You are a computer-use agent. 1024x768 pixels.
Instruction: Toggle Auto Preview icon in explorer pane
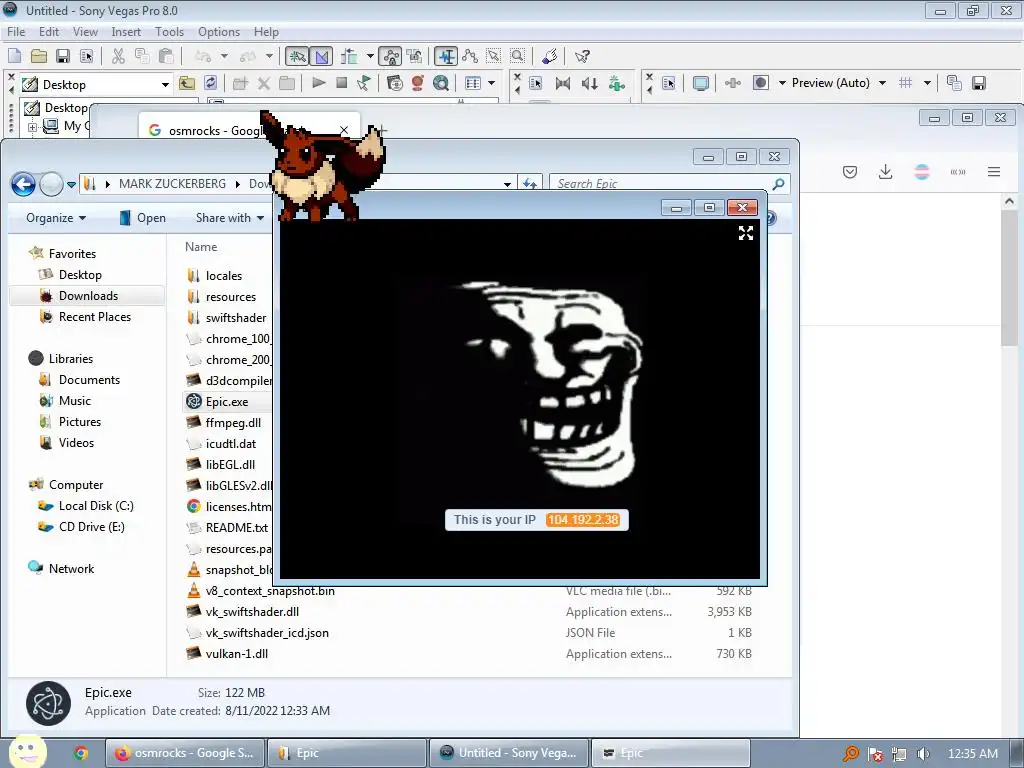(364, 83)
